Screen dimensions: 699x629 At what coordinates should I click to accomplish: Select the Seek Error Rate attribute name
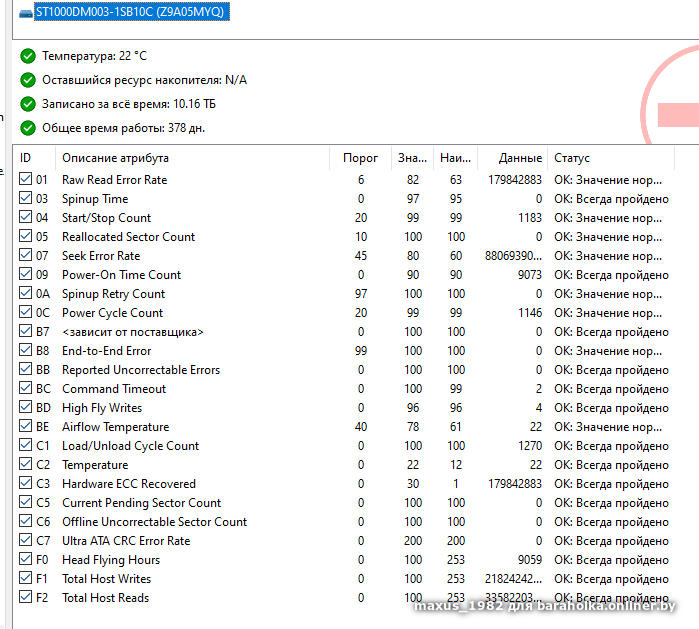click(101, 256)
